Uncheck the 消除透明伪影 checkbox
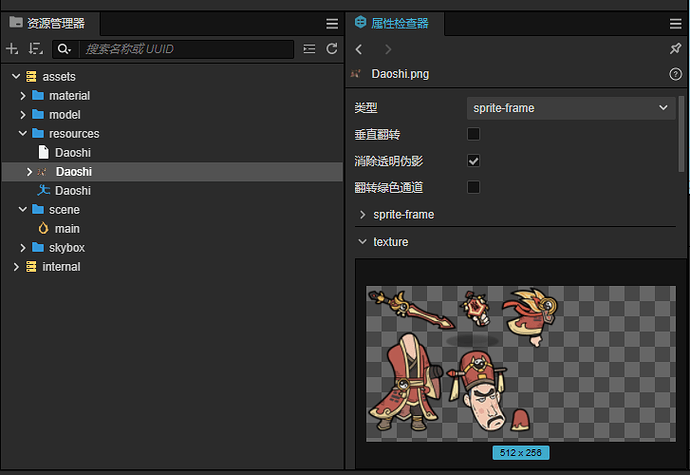This screenshot has height=475, width=690. click(x=473, y=161)
